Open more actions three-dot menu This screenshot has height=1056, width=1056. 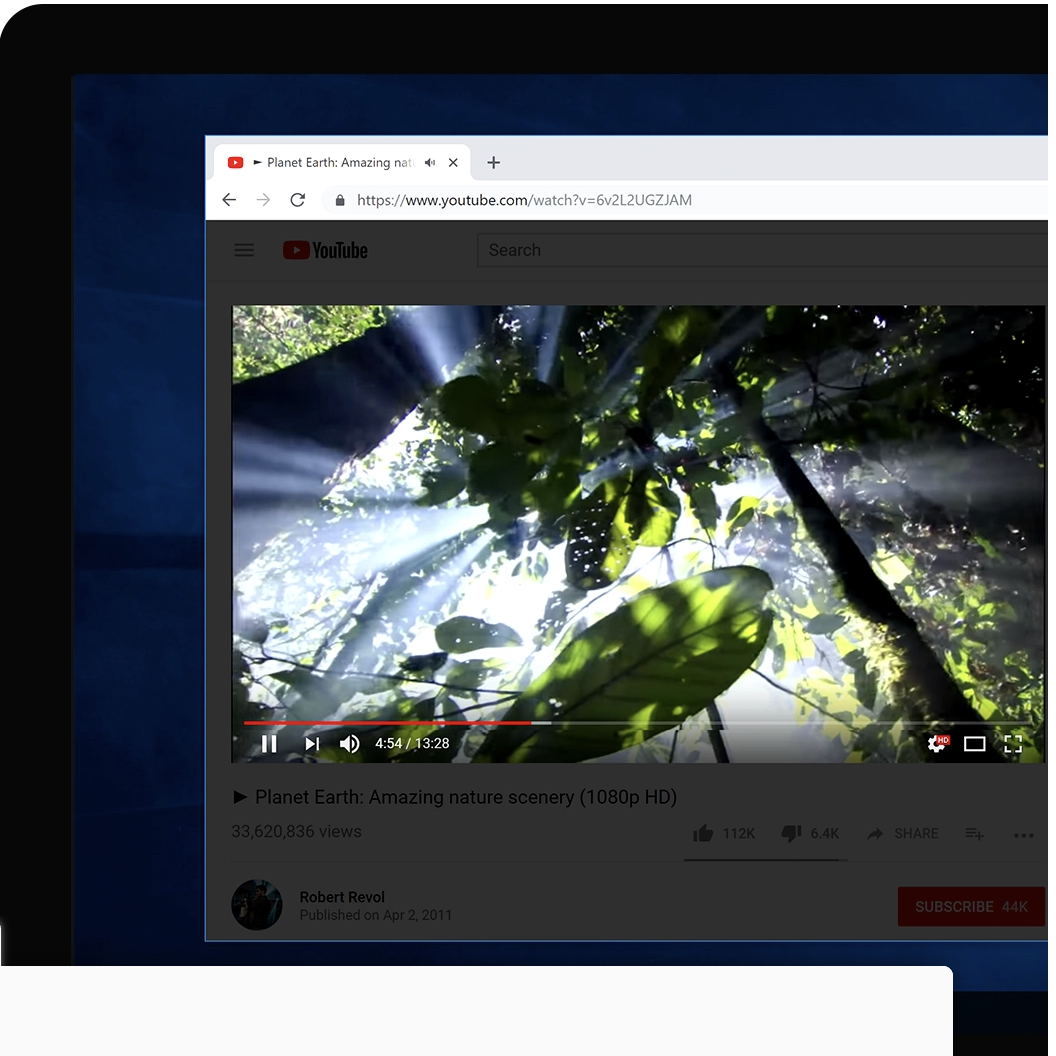tap(1024, 835)
